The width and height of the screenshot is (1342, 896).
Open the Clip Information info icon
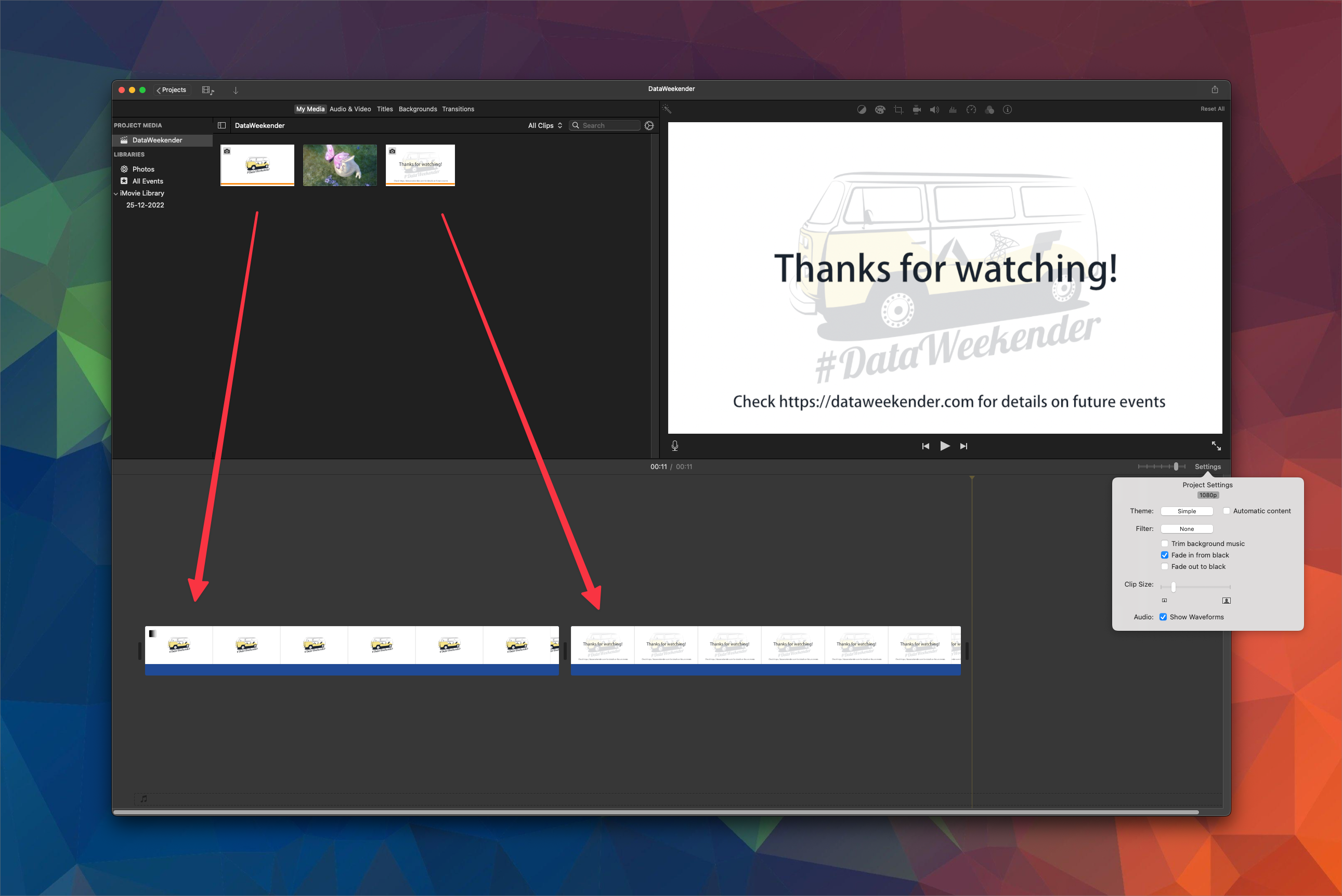pos(1008,110)
